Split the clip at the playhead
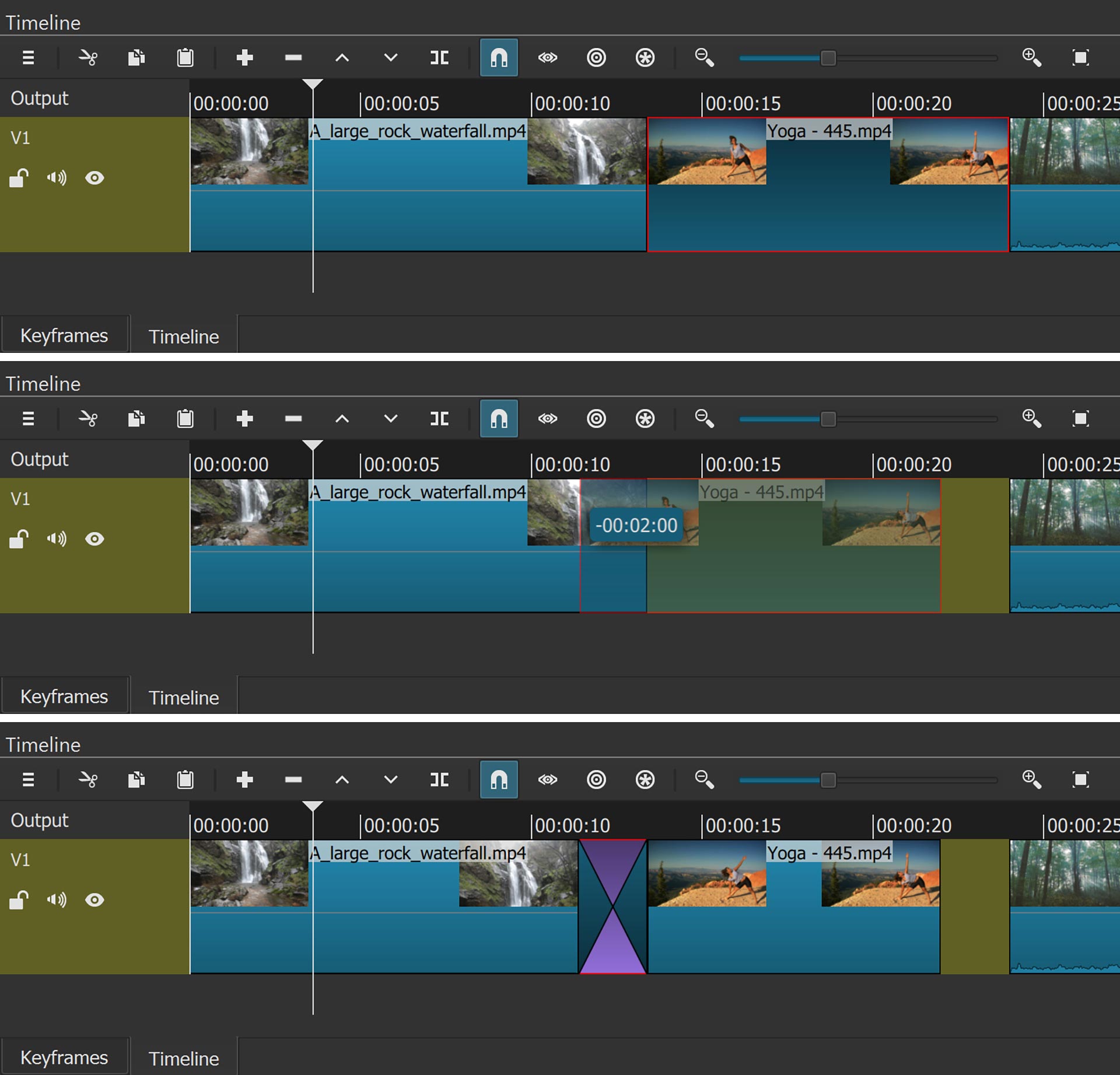The width and height of the screenshot is (1120, 1075). [439, 57]
